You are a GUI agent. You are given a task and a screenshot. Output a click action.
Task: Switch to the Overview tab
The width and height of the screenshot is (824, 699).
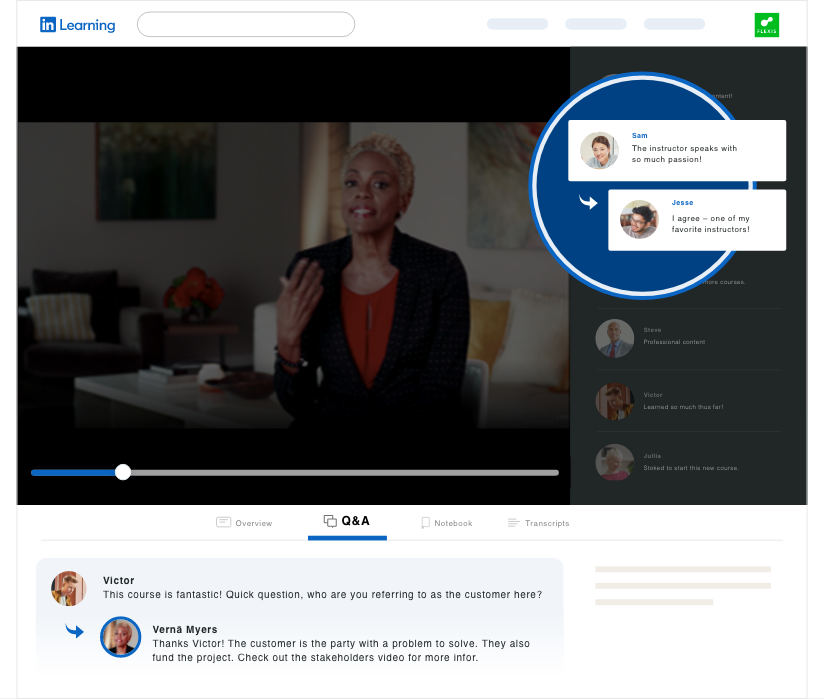(244, 523)
